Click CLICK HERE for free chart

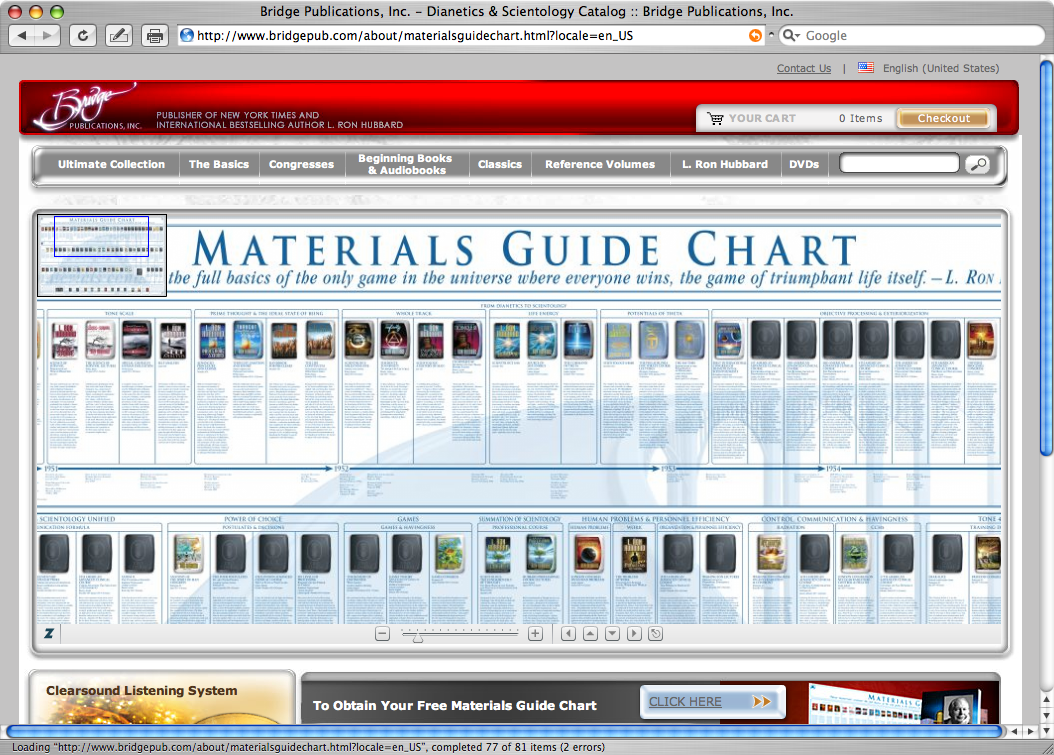click(712, 702)
